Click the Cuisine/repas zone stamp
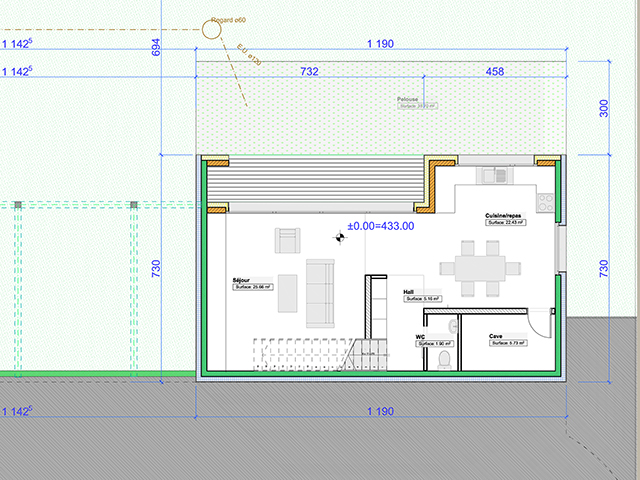640x480 pixels. click(x=506, y=219)
